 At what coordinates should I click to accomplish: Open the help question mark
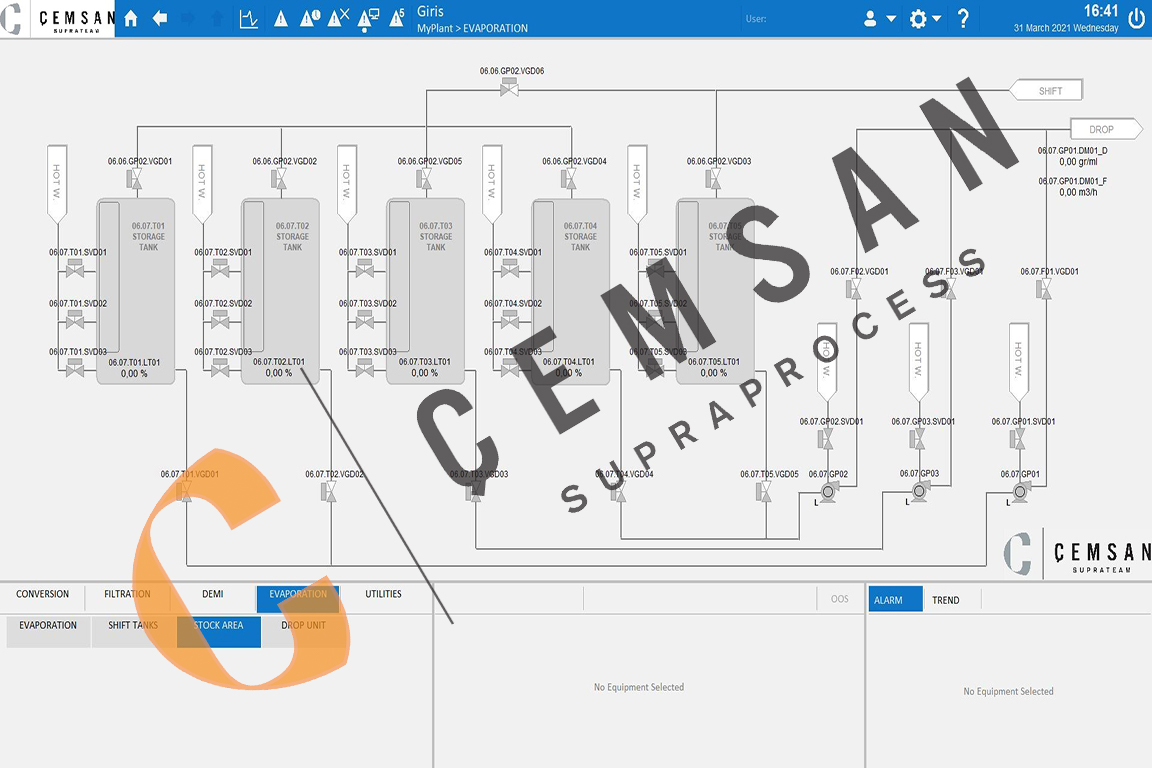[963, 19]
